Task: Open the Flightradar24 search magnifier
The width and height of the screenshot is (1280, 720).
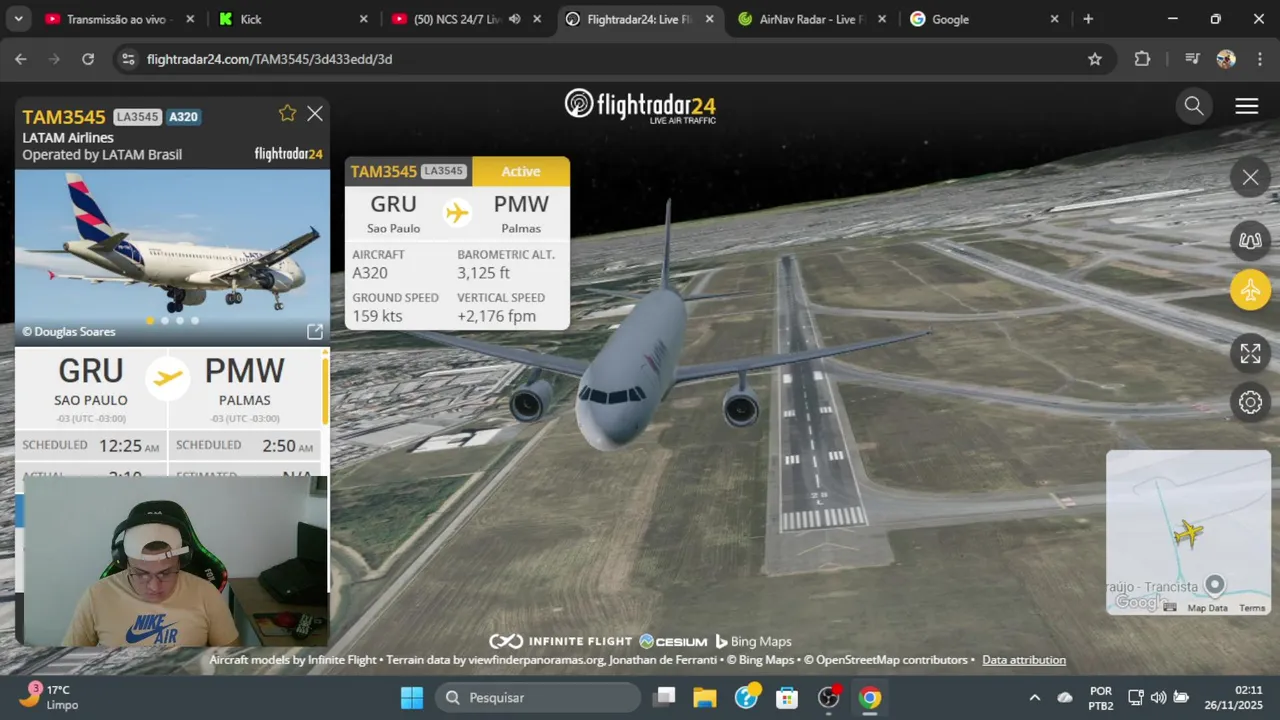Action: click(1194, 106)
